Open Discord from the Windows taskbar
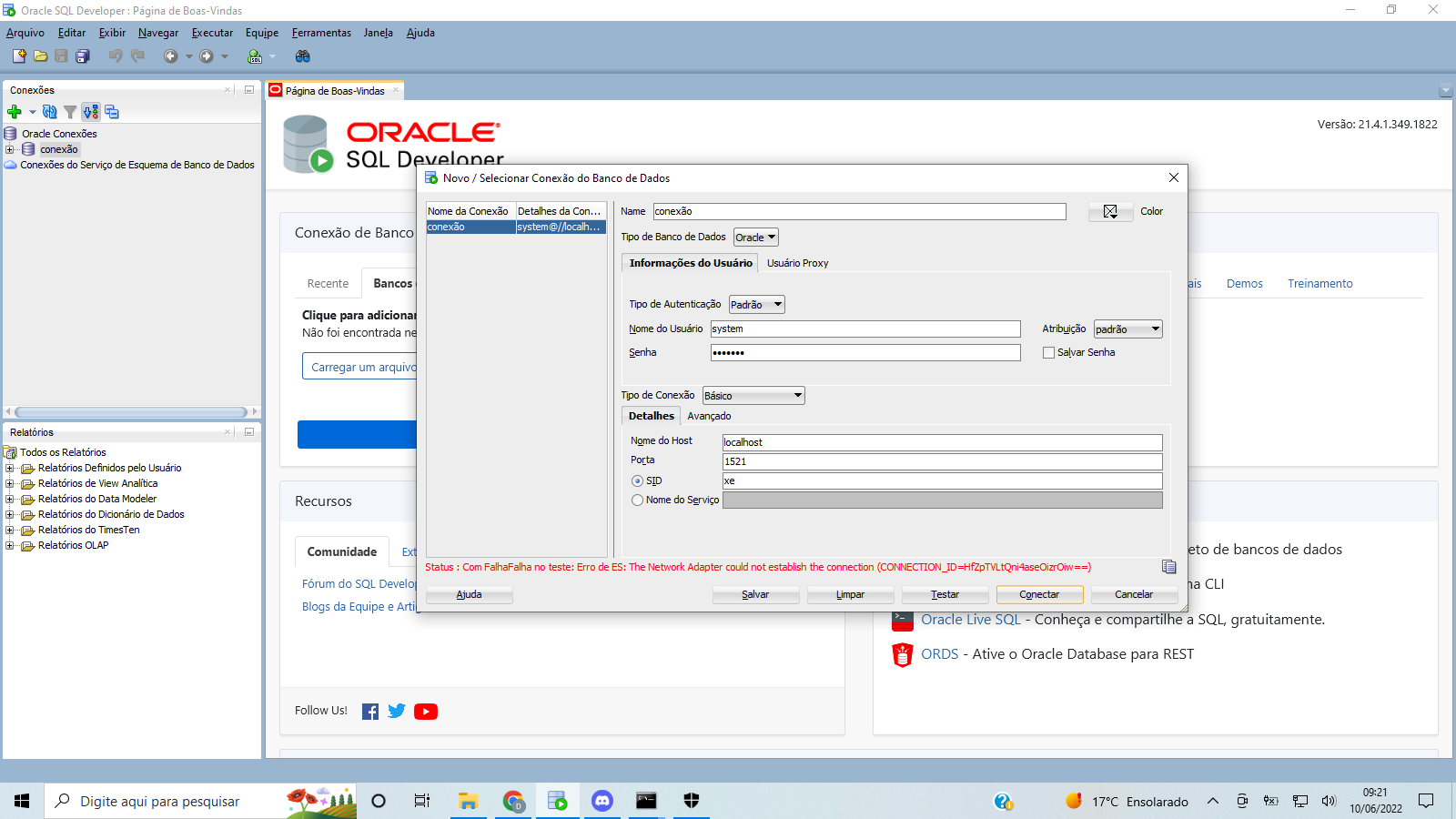The height and width of the screenshot is (819, 1456). tap(602, 801)
